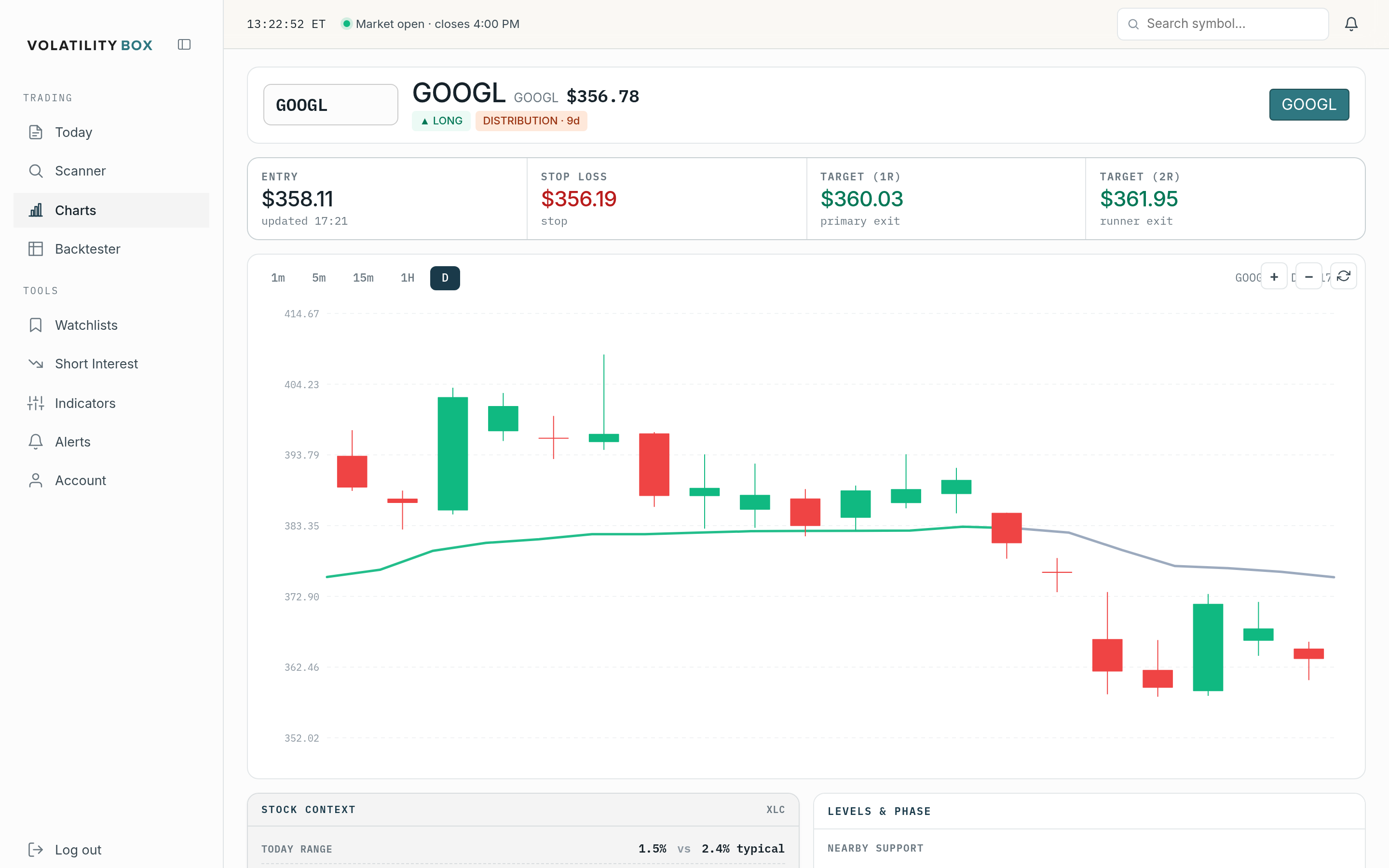Refresh the chart with reload icon
The height and width of the screenshot is (868, 1389).
1344,277
